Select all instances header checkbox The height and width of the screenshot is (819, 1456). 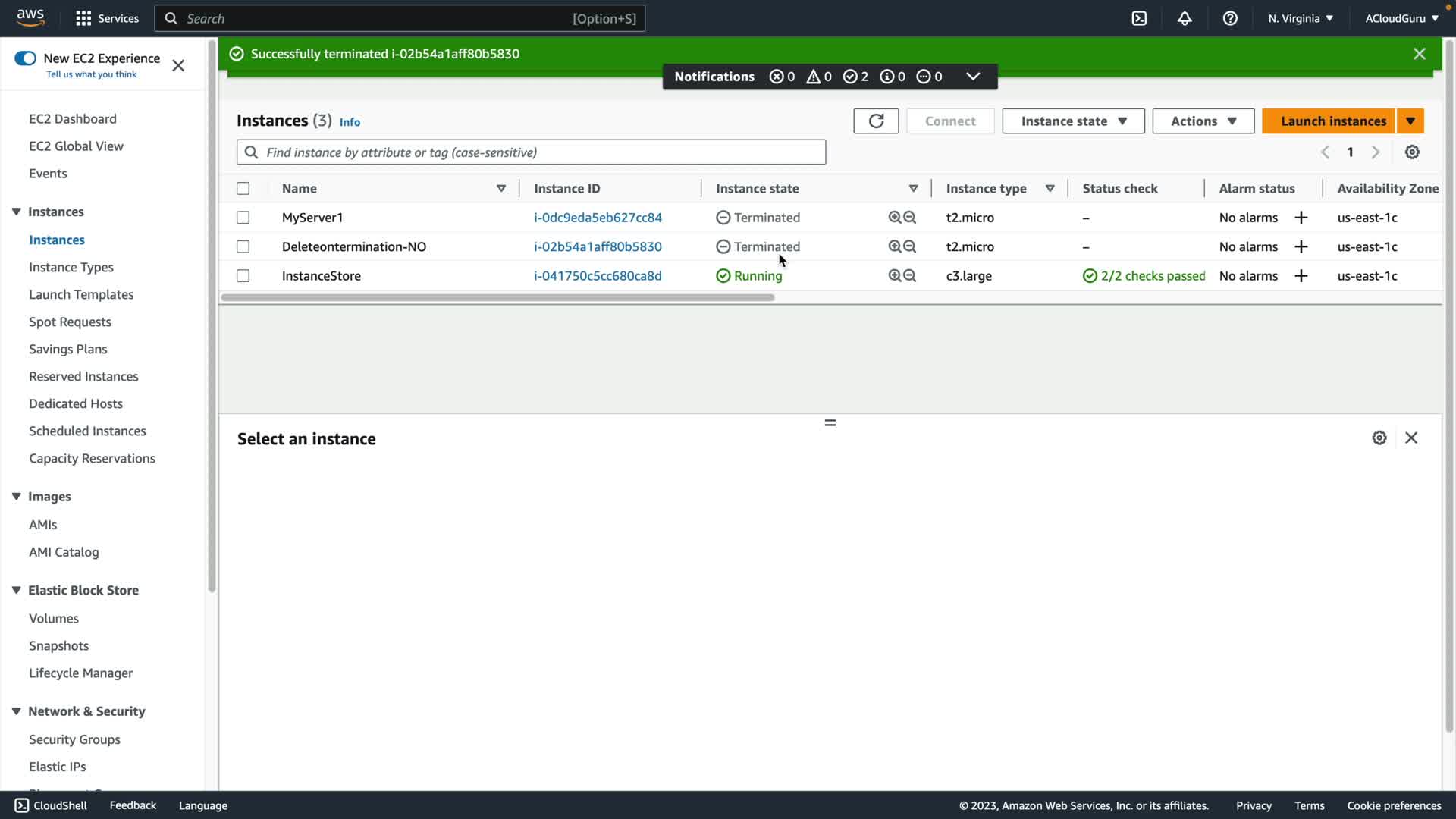point(243,189)
